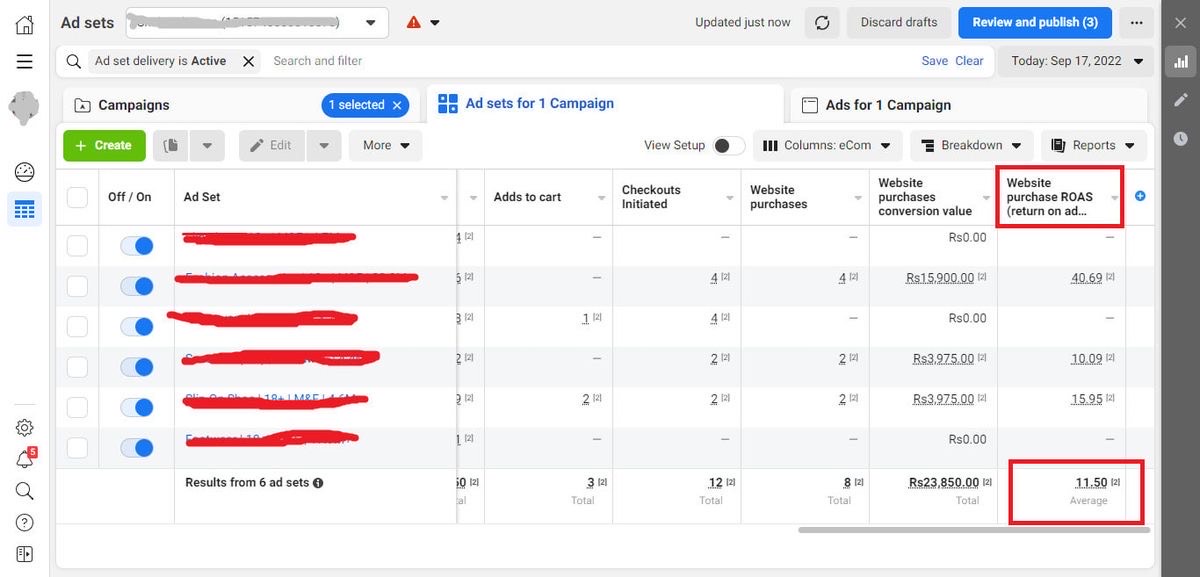
Task: Click the Review and publish (3) button
Action: (x=1034, y=22)
